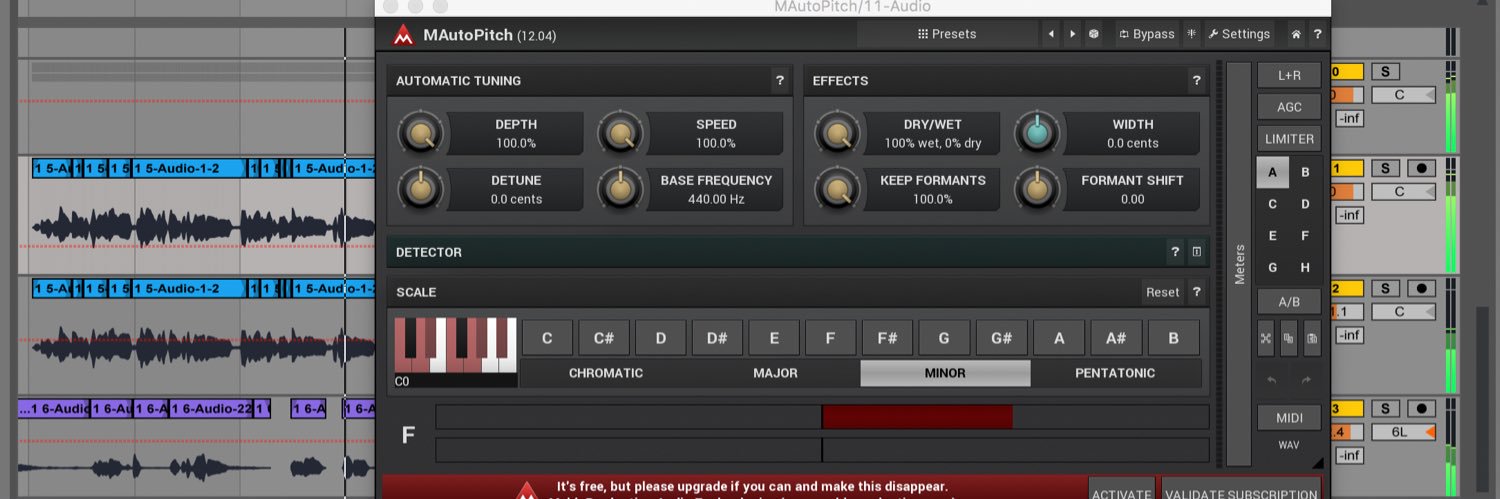Click the WAV label under MIDI

[x=1289, y=445]
